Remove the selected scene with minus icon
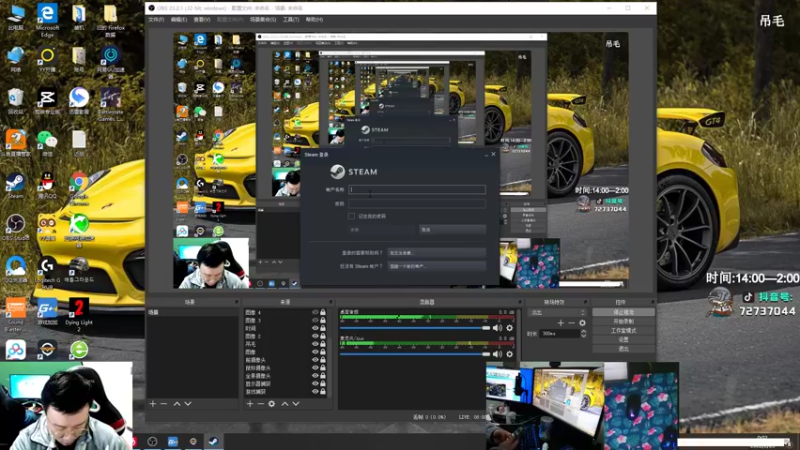Viewport: 800px width, 450px height. [164, 404]
